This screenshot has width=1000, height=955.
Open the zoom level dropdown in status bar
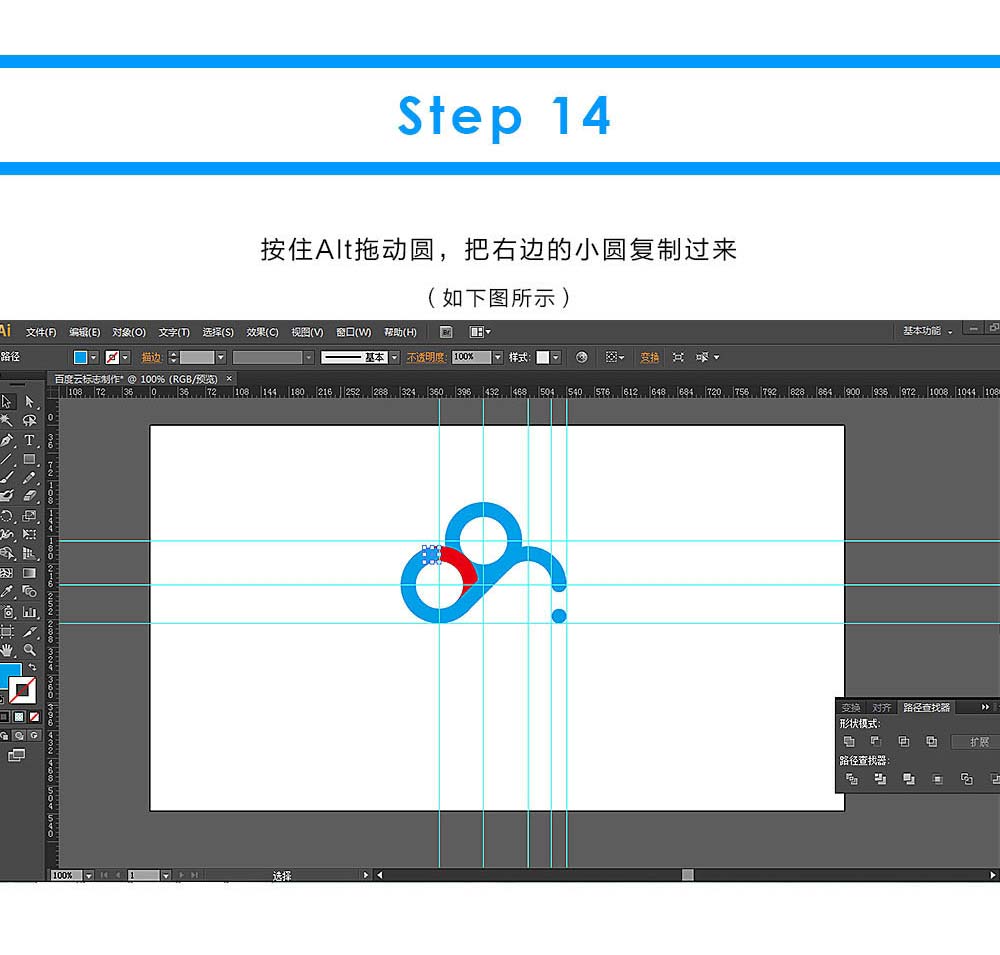(89, 876)
